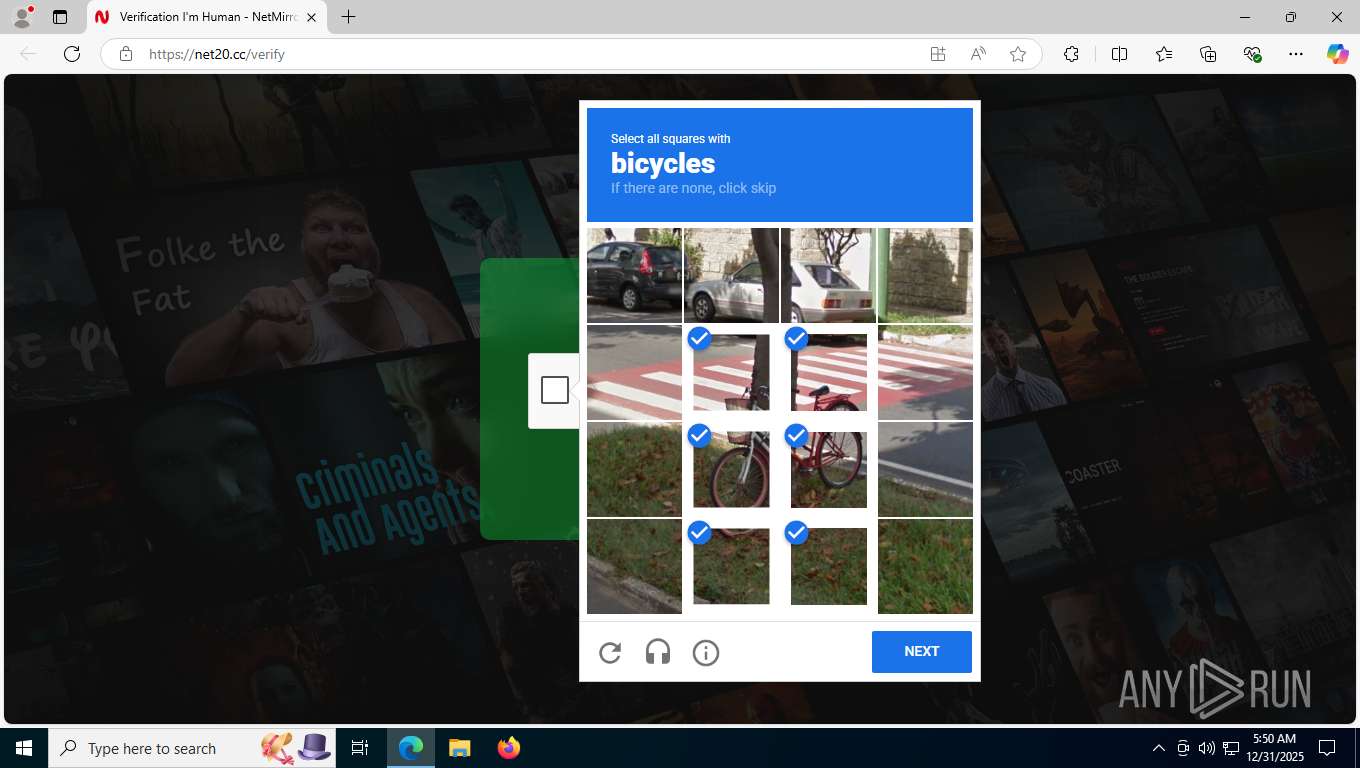Open the Extensions puzzle icon
The image size is (1360, 768).
click(x=1071, y=54)
